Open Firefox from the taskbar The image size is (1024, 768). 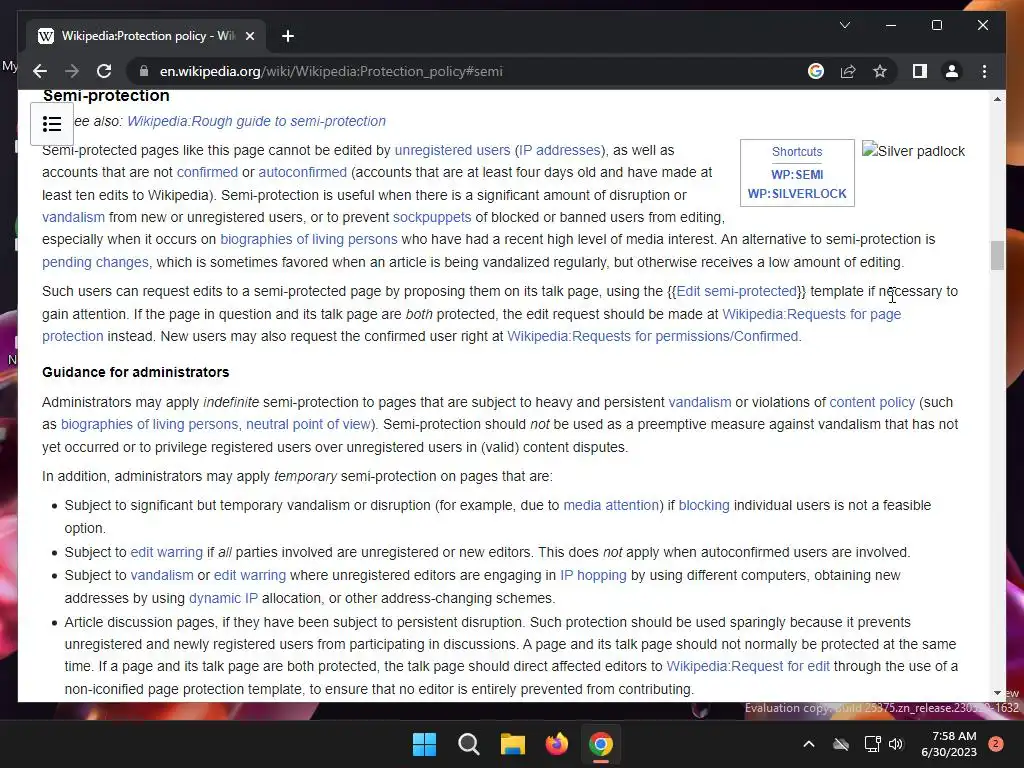[x=556, y=744]
